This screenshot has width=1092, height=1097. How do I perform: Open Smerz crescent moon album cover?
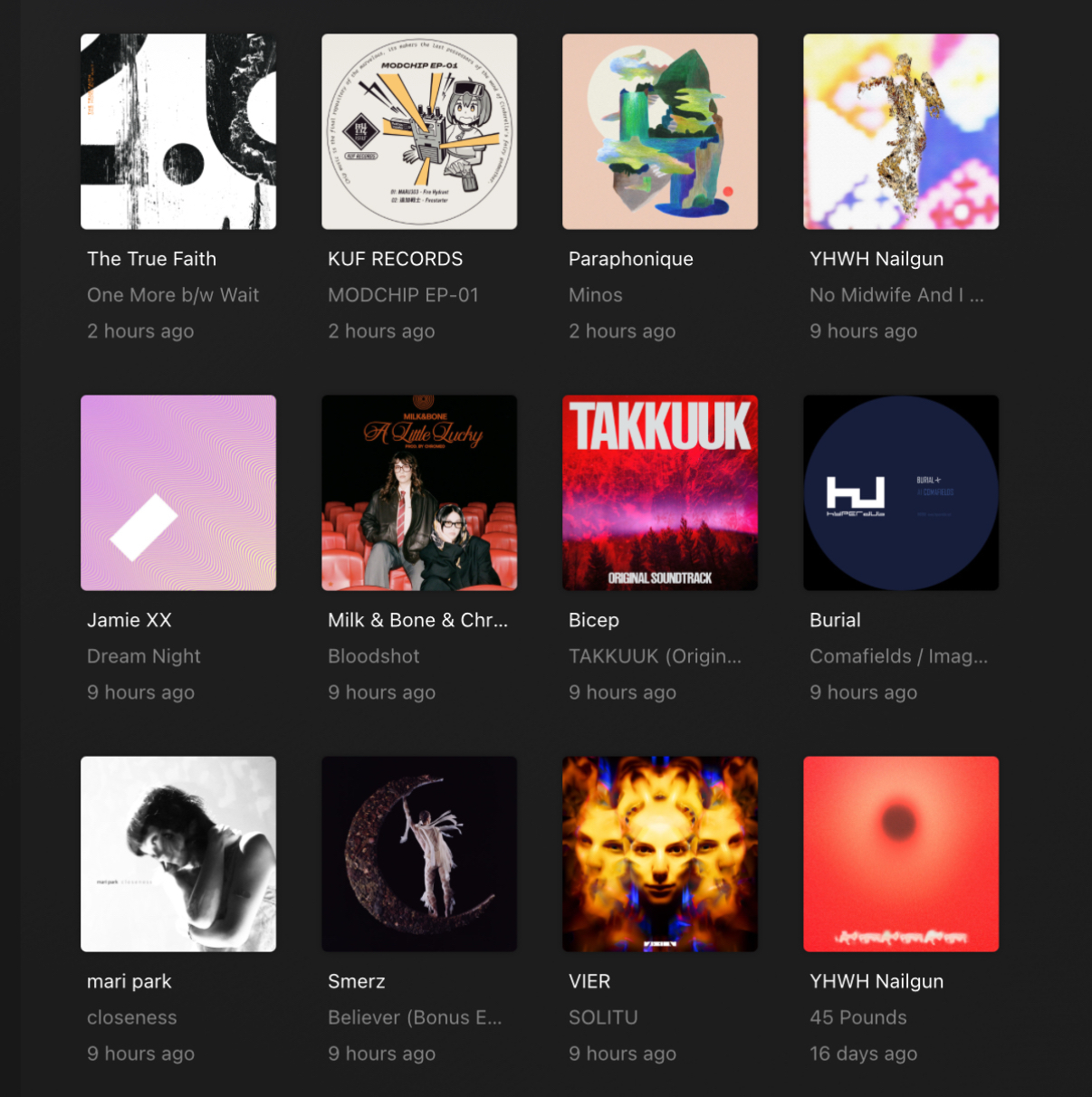pyautogui.click(x=419, y=854)
